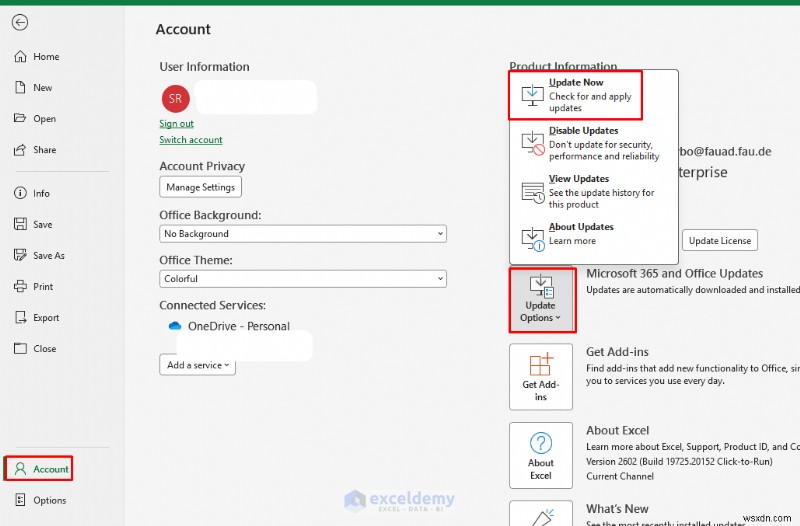Click the Save As icon

click(20, 255)
